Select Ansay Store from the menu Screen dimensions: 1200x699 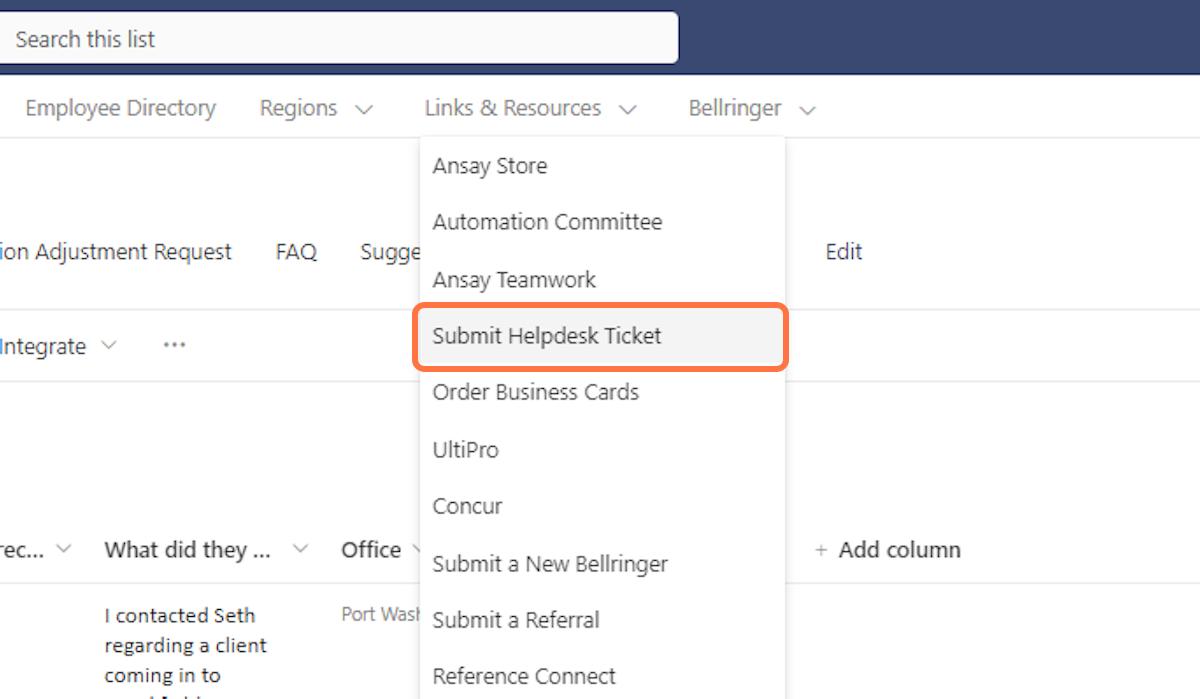tap(490, 166)
